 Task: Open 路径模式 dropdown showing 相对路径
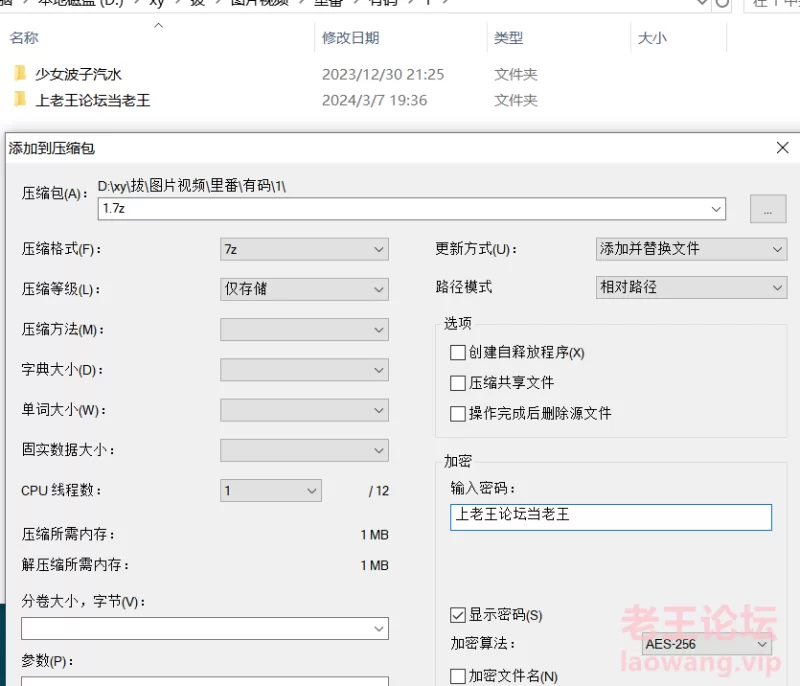pos(691,287)
